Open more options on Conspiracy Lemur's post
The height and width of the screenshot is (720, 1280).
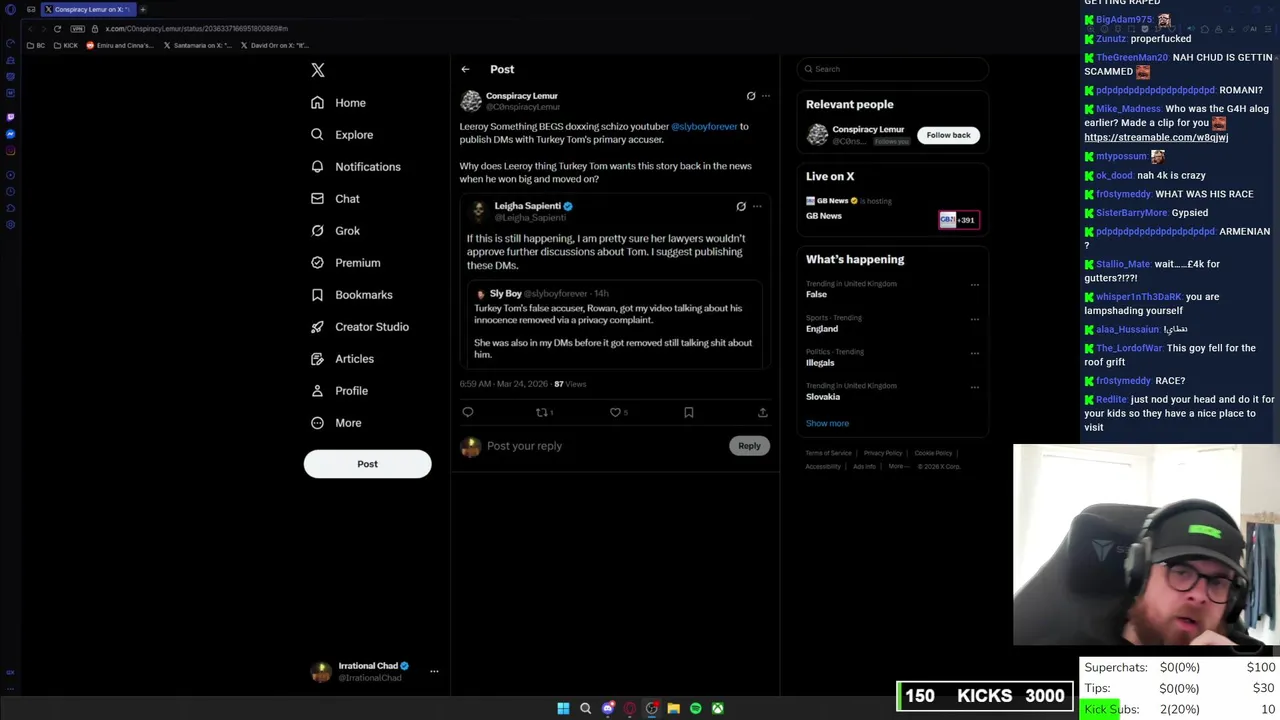point(766,96)
